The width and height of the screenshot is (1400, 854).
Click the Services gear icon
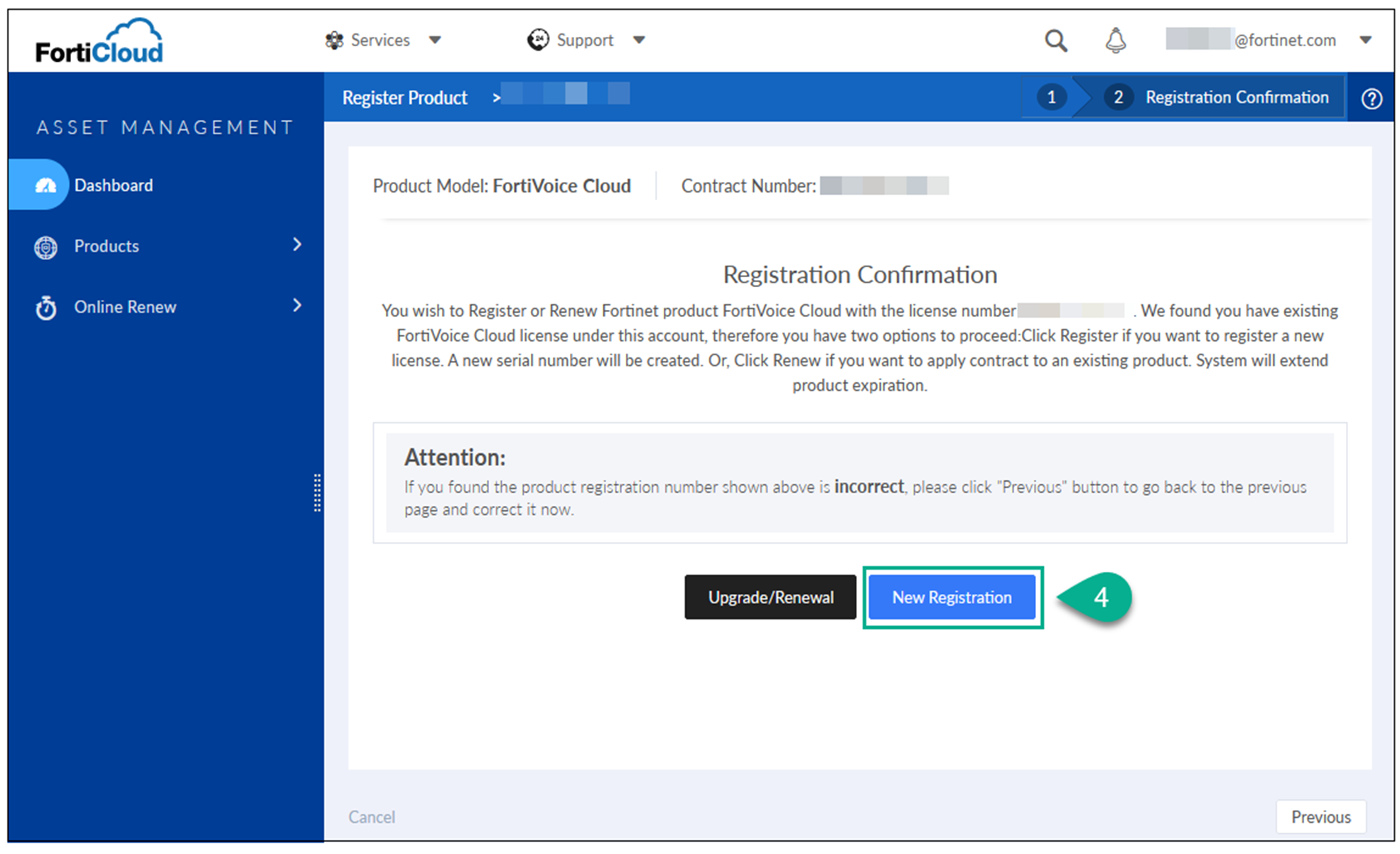pyautogui.click(x=333, y=40)
